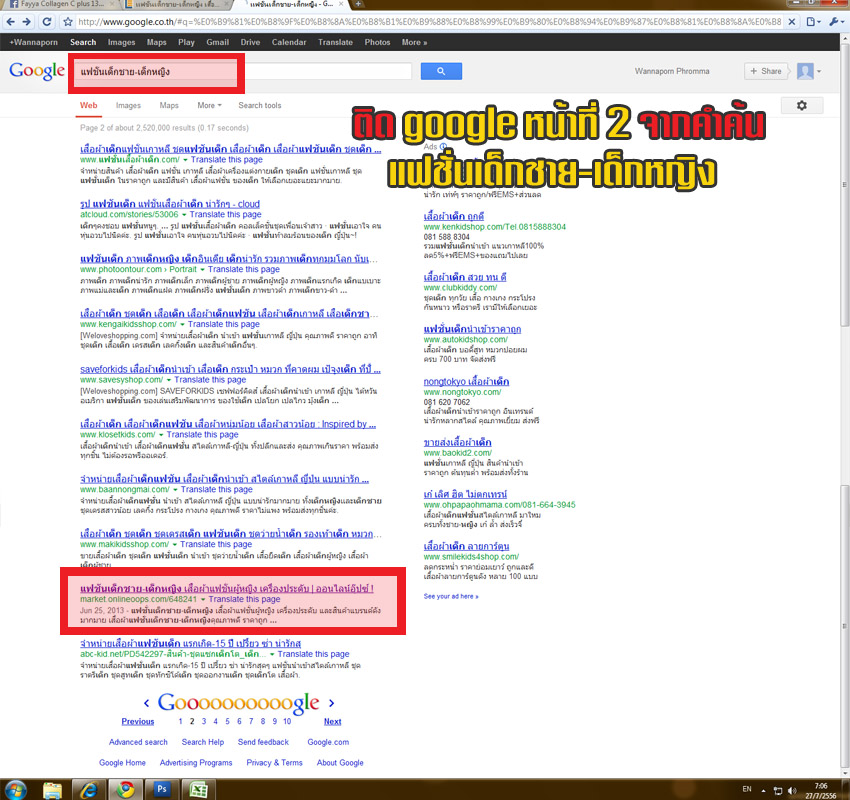Translate this page for abc-kid.net result

[313, 654]
